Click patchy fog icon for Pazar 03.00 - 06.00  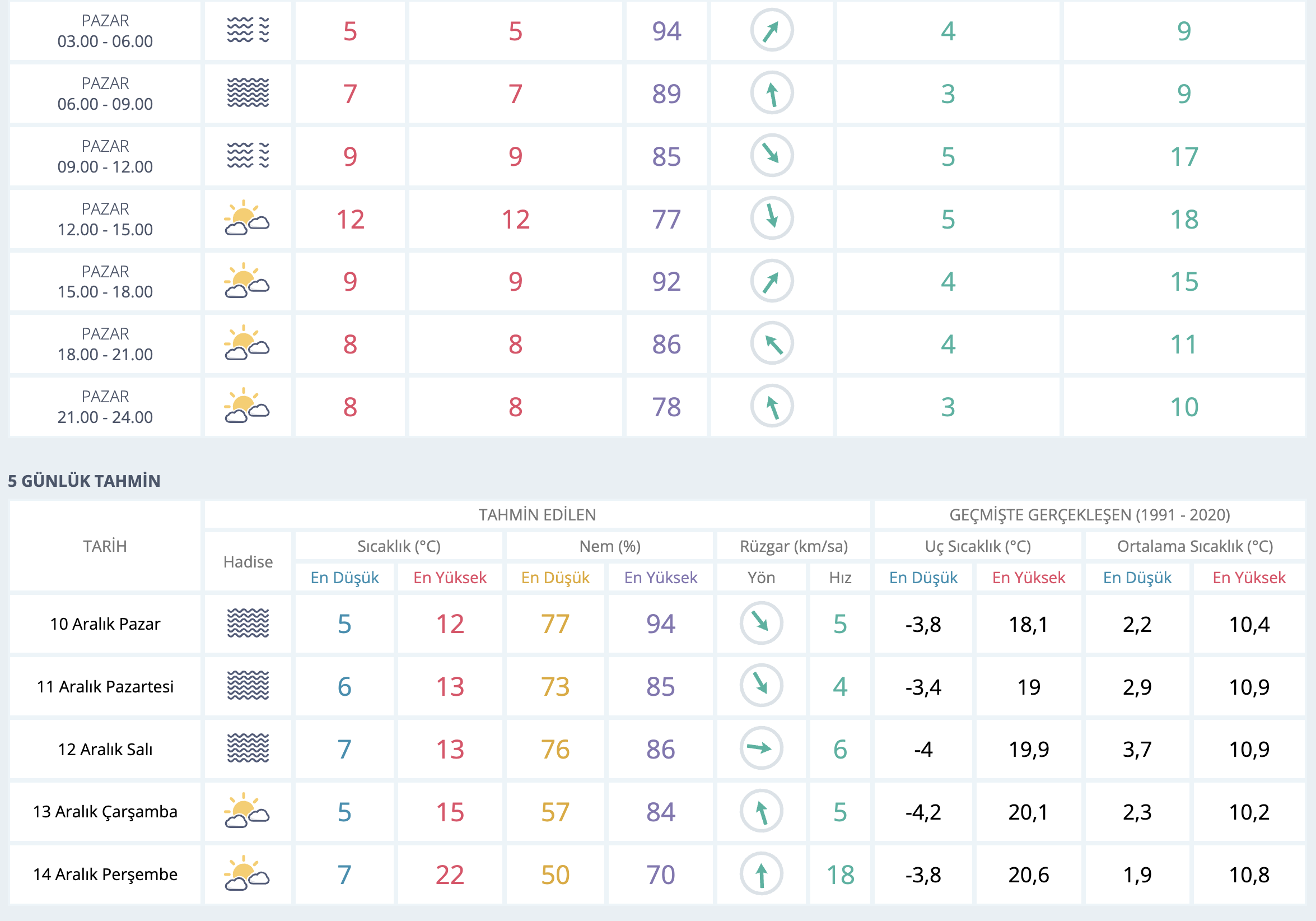pos(248,30)
